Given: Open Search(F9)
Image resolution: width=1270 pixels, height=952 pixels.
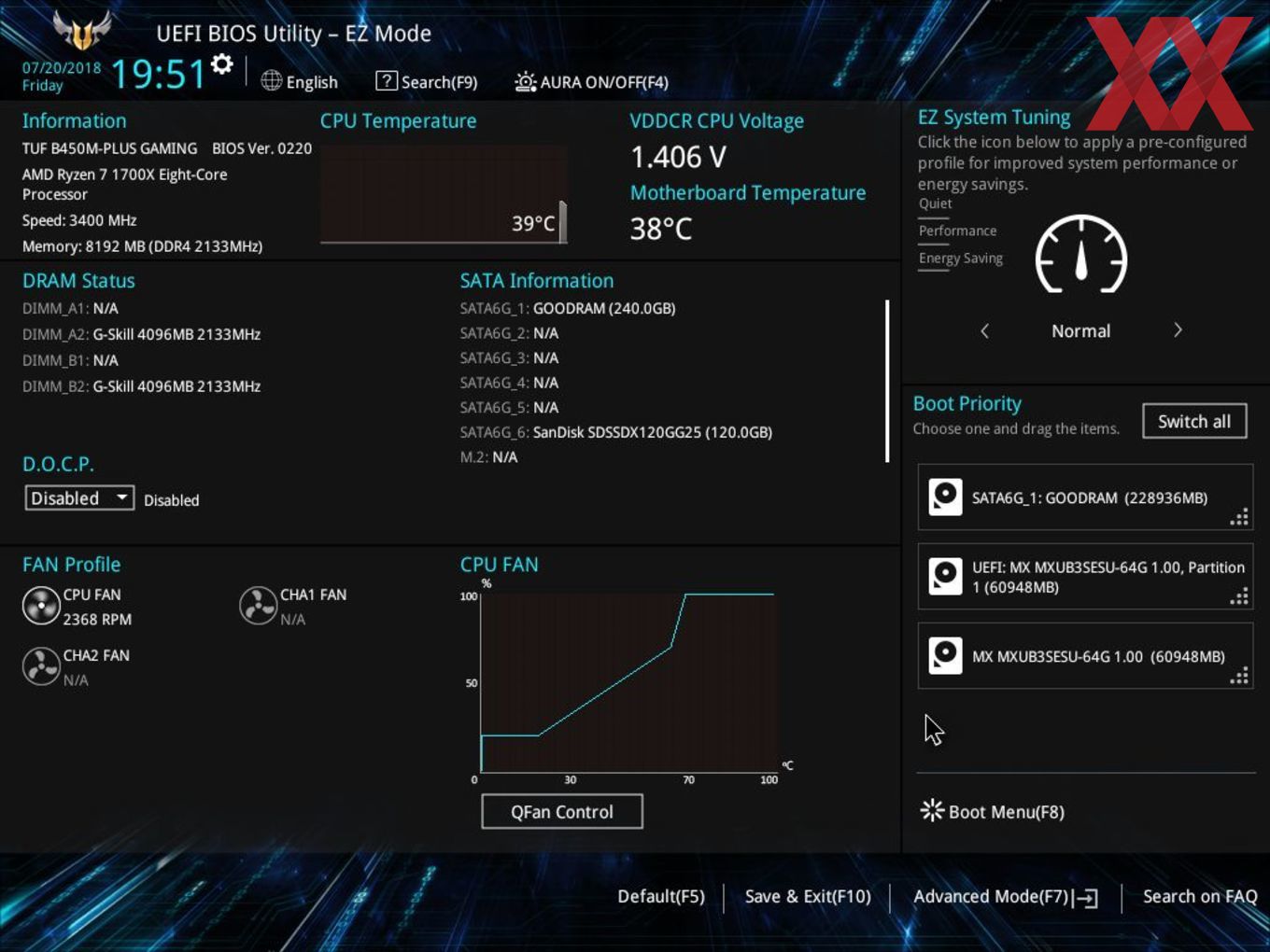Looking at the screenshot, I should (439, 82).
